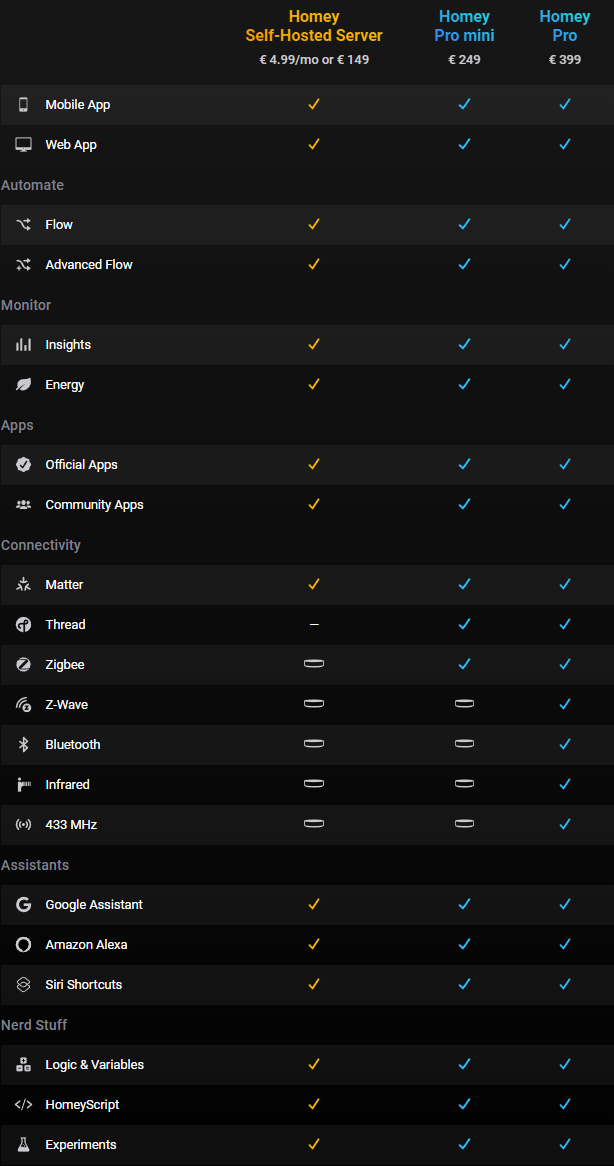Click the Siri Shortcuts row label

point(83,985)
